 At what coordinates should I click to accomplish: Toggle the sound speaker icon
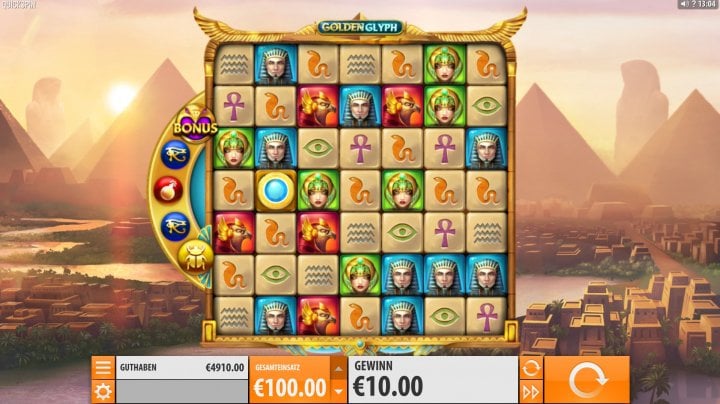[x=684, y=4]
